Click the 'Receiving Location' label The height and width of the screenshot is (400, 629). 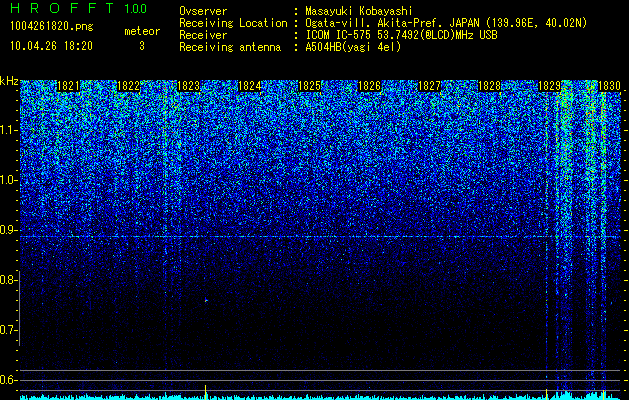click(233, 23)
